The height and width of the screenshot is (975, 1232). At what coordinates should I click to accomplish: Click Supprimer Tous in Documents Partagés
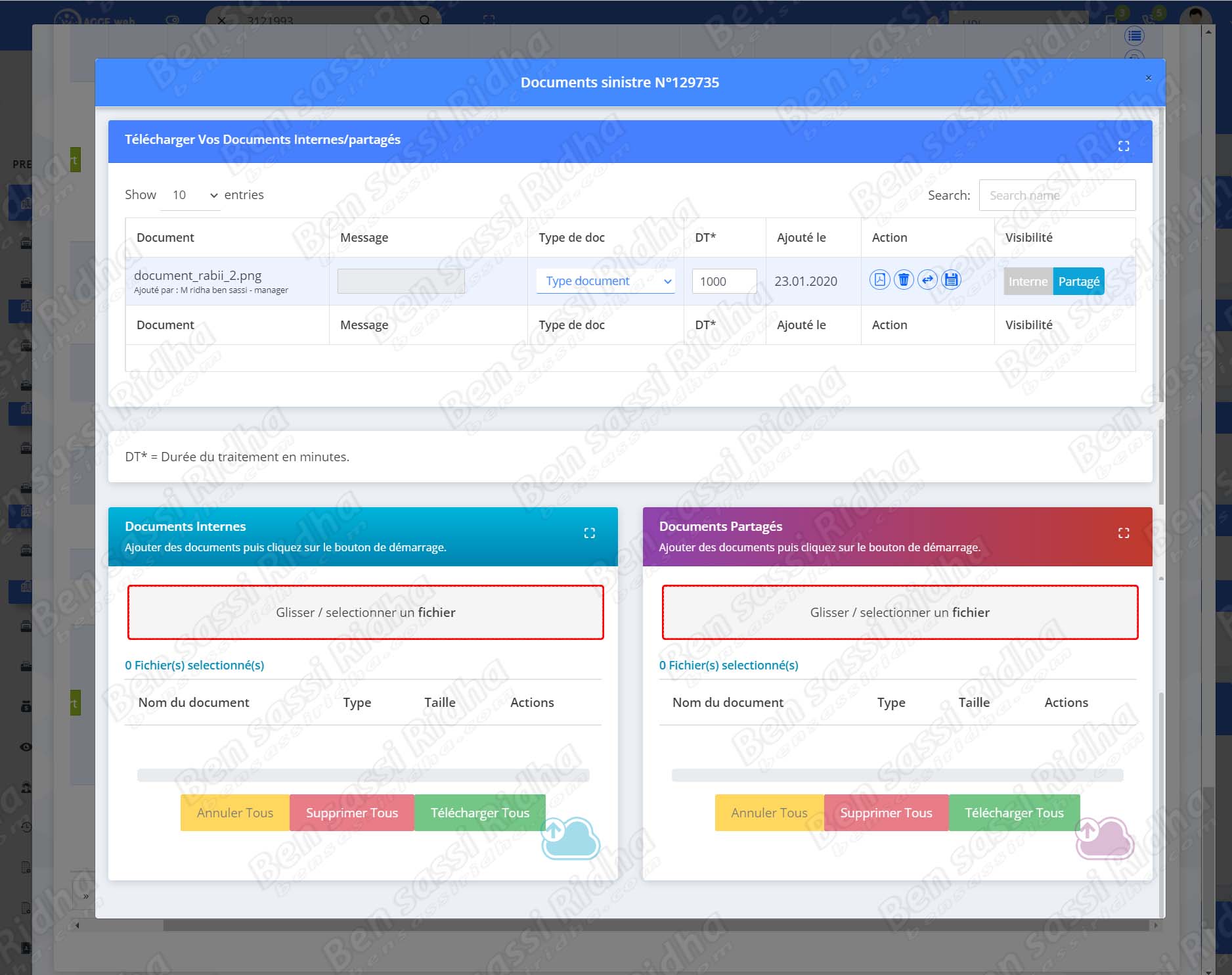886,813
